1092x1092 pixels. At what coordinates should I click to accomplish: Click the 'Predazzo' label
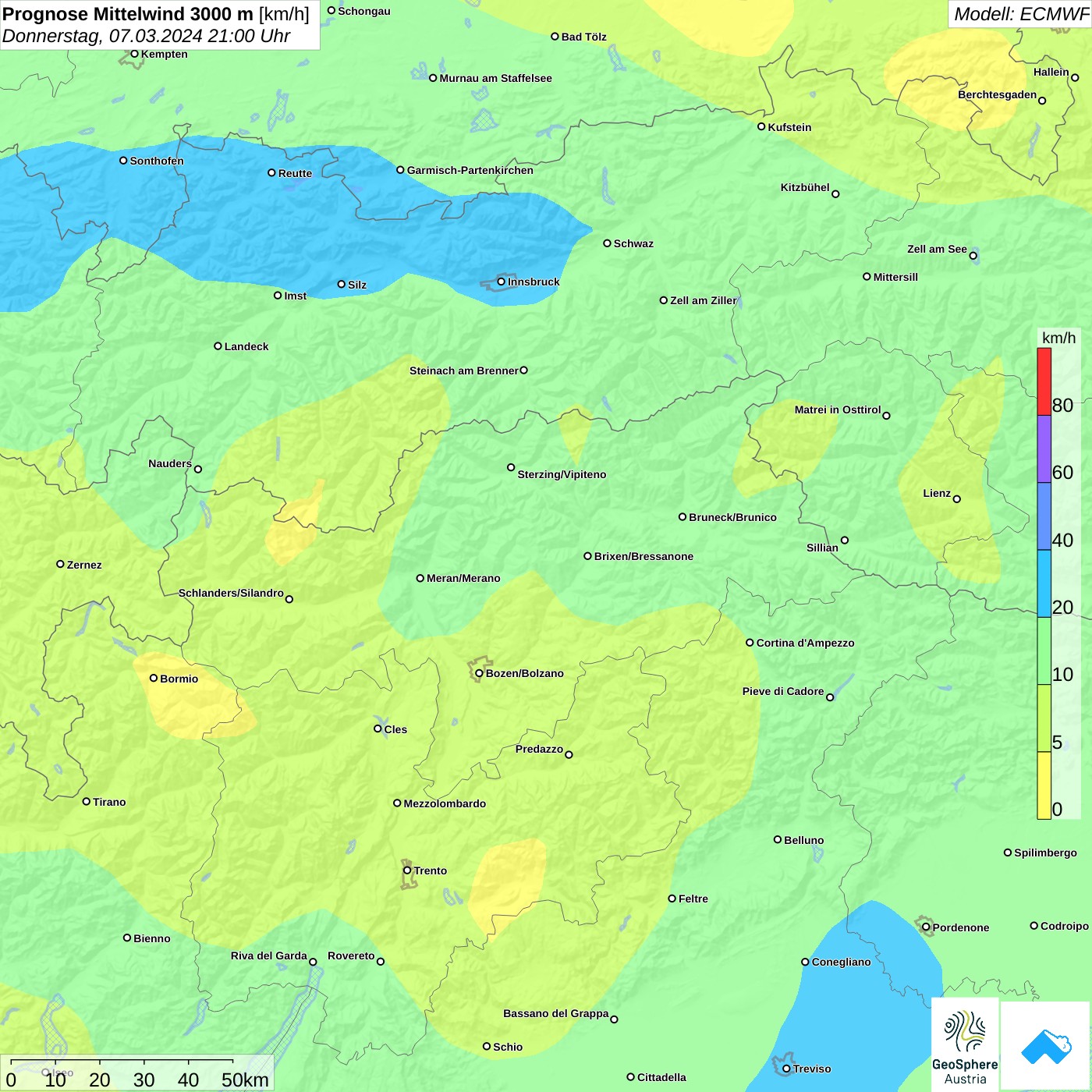[539, 749]
